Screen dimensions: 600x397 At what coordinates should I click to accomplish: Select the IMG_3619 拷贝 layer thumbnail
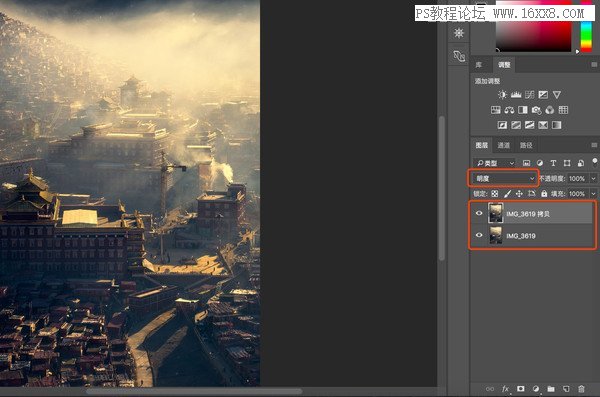pyautogui.click(x=496, y=213)
